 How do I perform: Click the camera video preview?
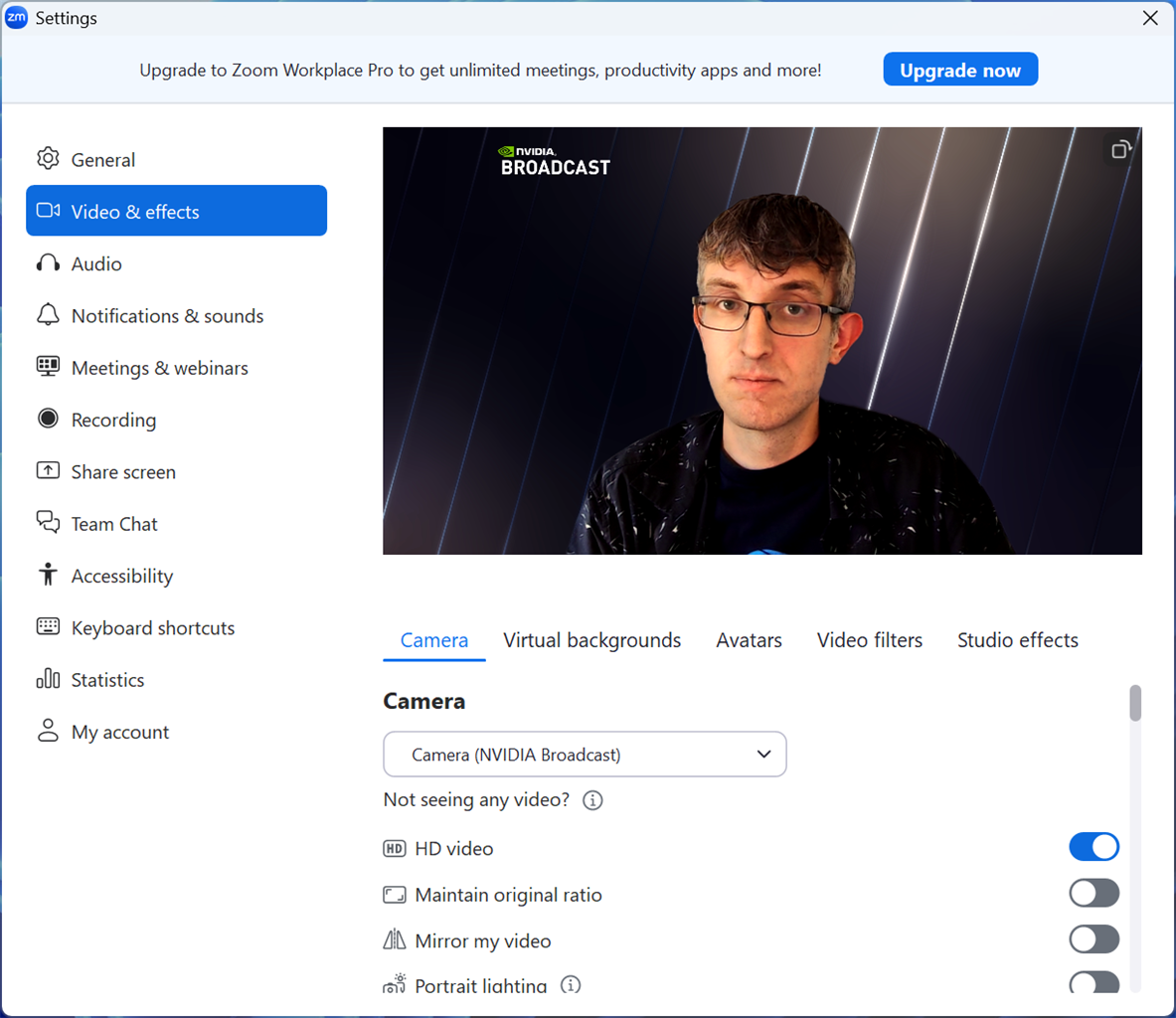pyautogui.click(x=761, y=340)
